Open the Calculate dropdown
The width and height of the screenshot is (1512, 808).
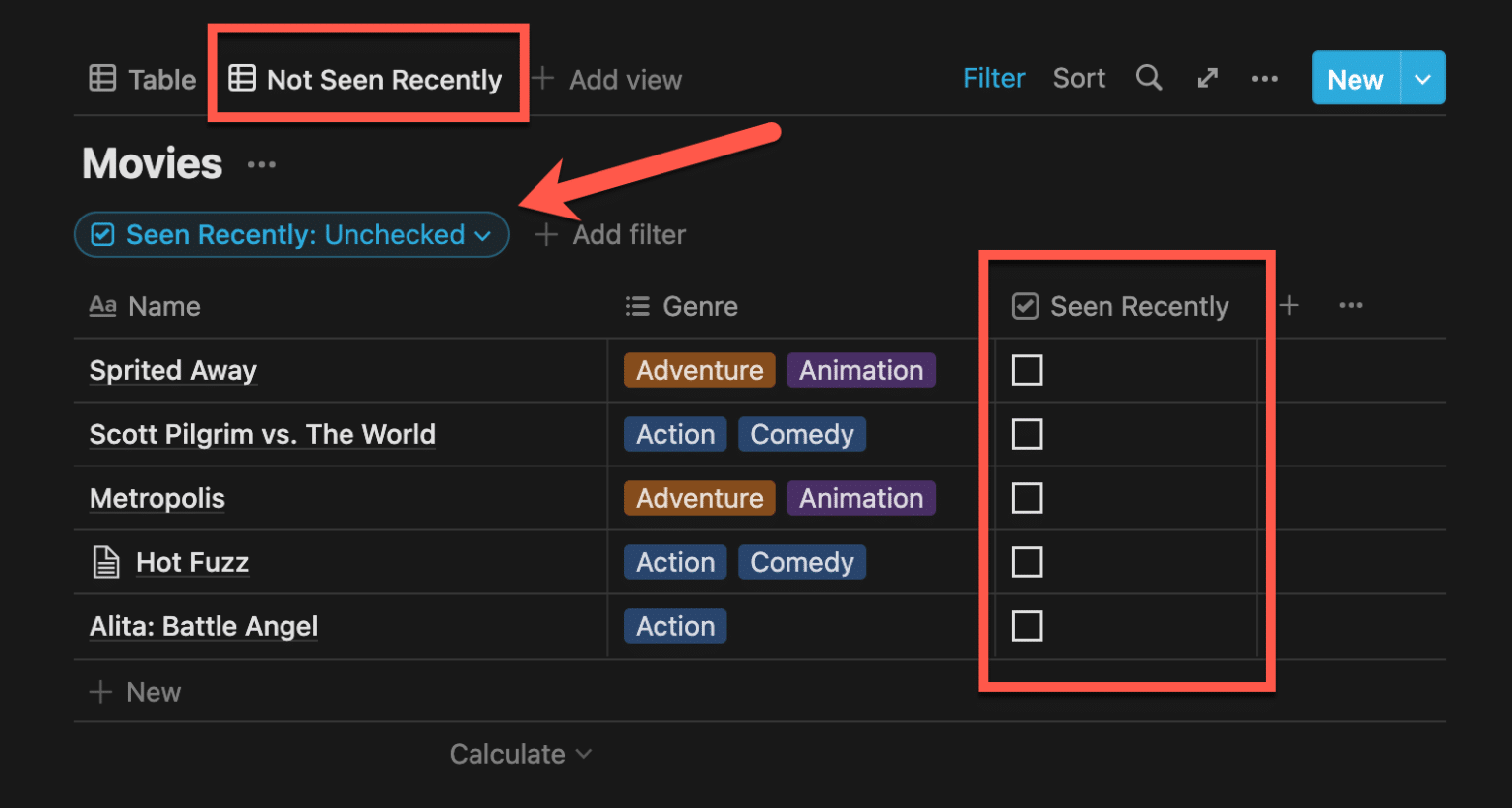[521, 753]
